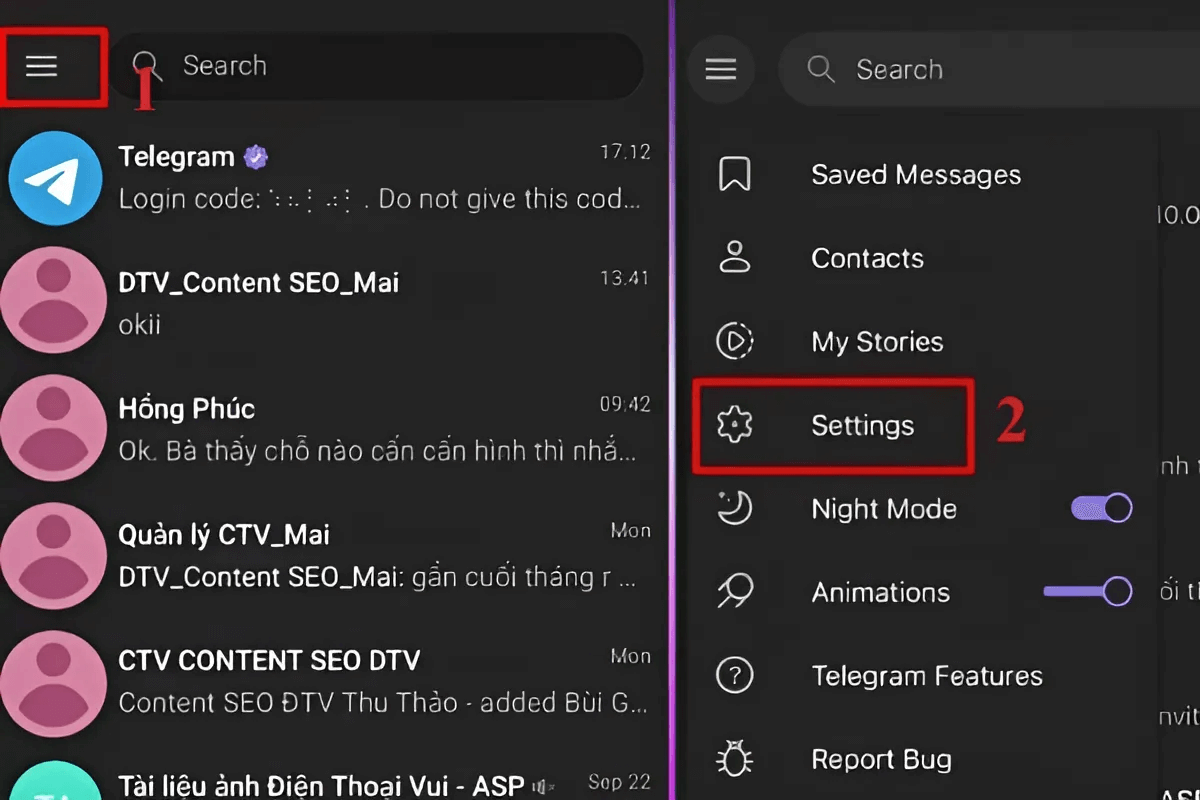Screen dimensions: 1200x800
Task: Click the Settings gear icon
Action: (735, 425)
